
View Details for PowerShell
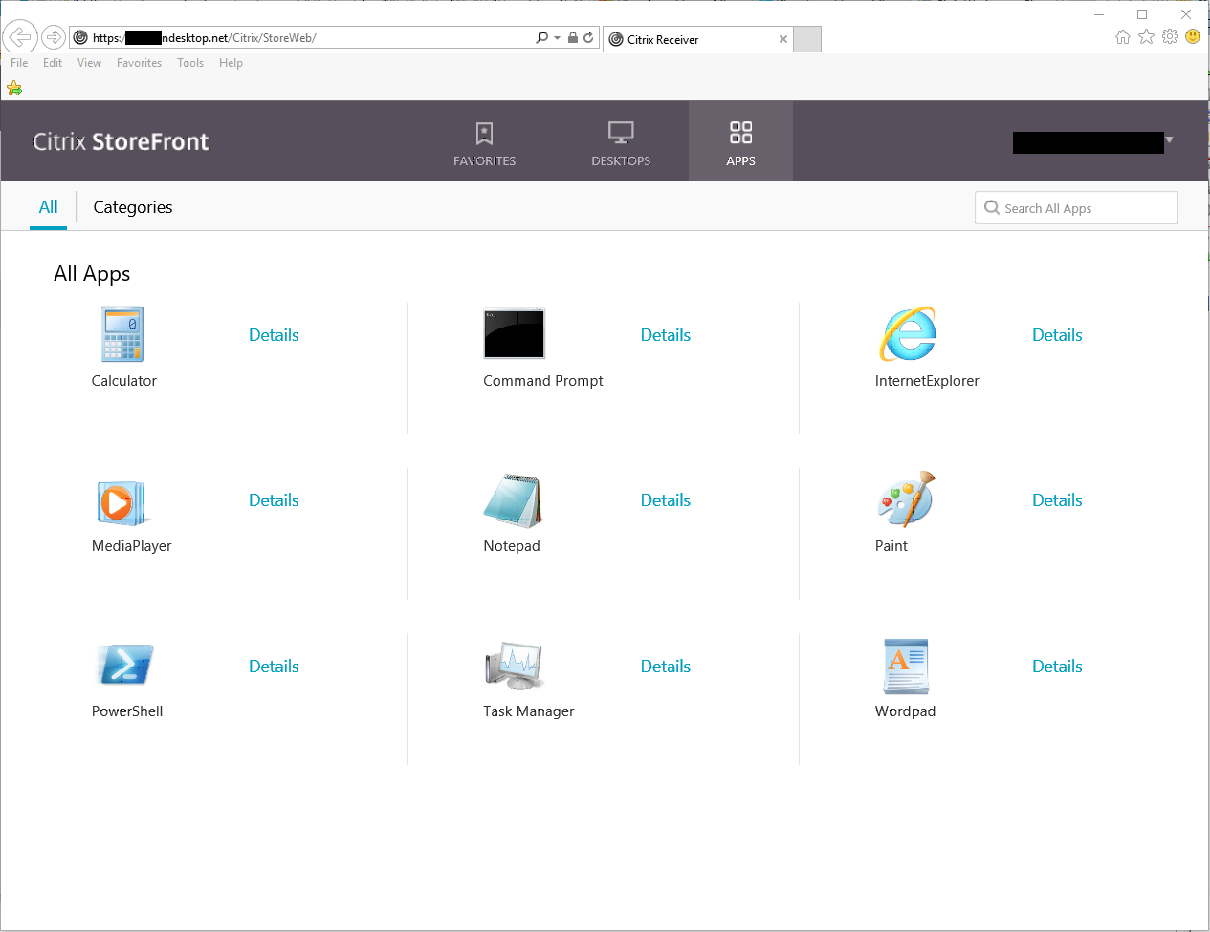click(x=274, y=666)
